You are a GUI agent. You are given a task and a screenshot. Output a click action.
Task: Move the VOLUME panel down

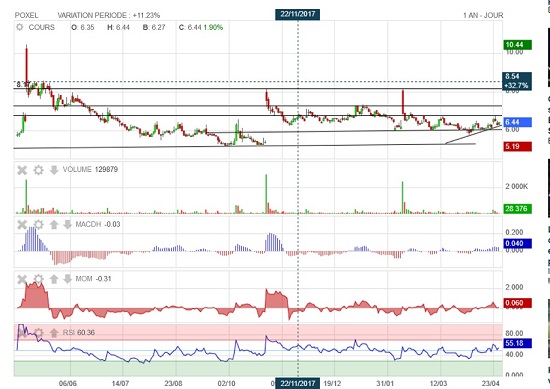[54, 170]
